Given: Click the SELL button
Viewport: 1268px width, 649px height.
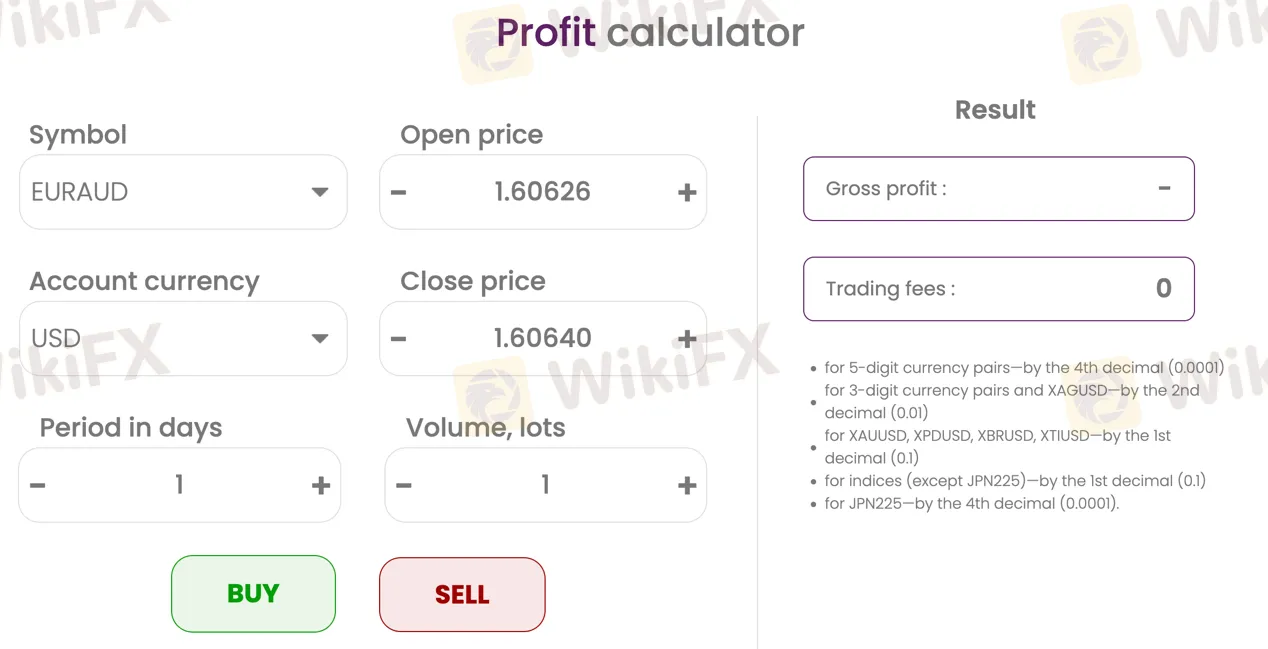Looking at the screenshot, I should click(x=462, y=593).
